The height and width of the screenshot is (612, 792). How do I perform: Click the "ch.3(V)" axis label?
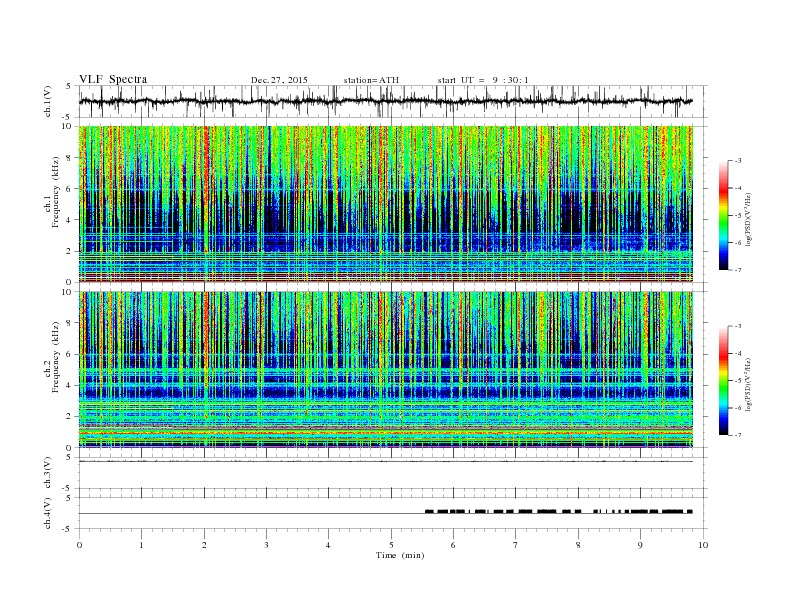(x=48, y=473)
